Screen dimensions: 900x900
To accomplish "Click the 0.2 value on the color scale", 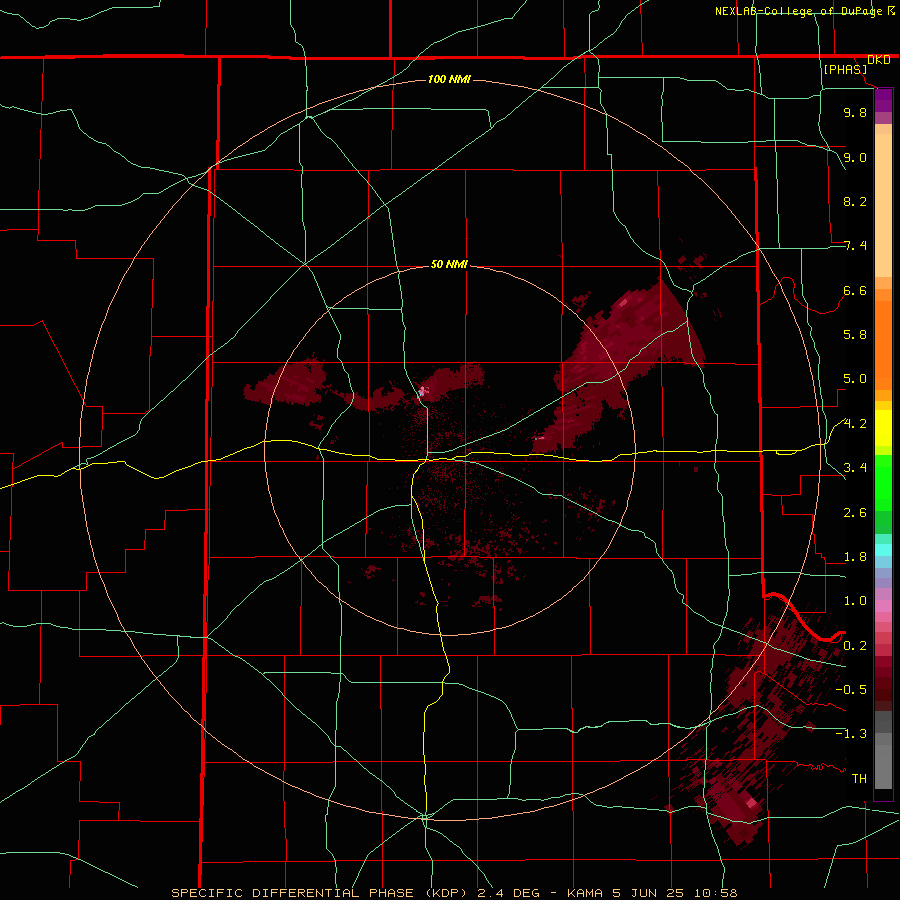I will tap(855, 646).
